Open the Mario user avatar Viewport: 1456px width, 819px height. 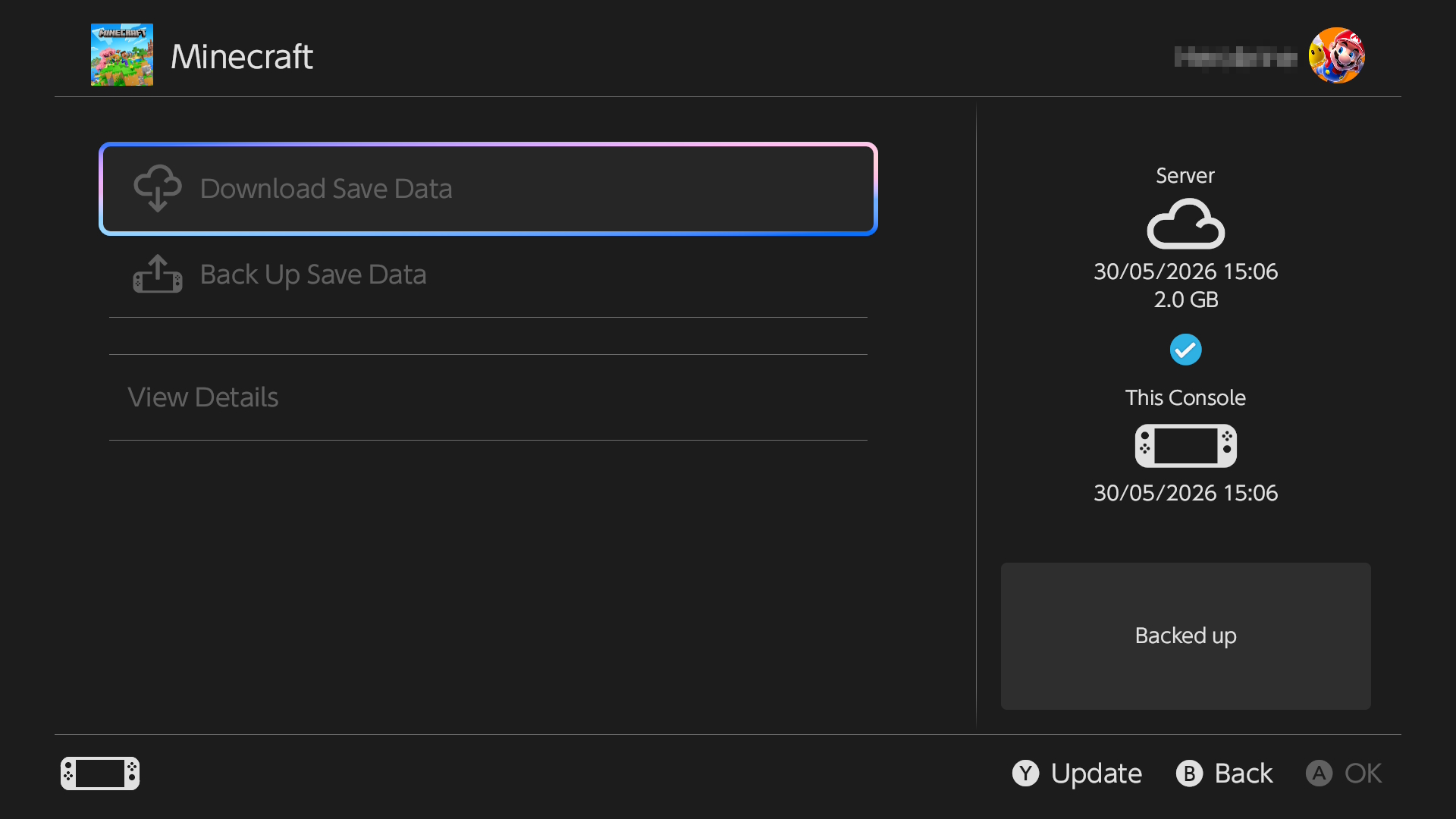click(x=1336, y=55)
